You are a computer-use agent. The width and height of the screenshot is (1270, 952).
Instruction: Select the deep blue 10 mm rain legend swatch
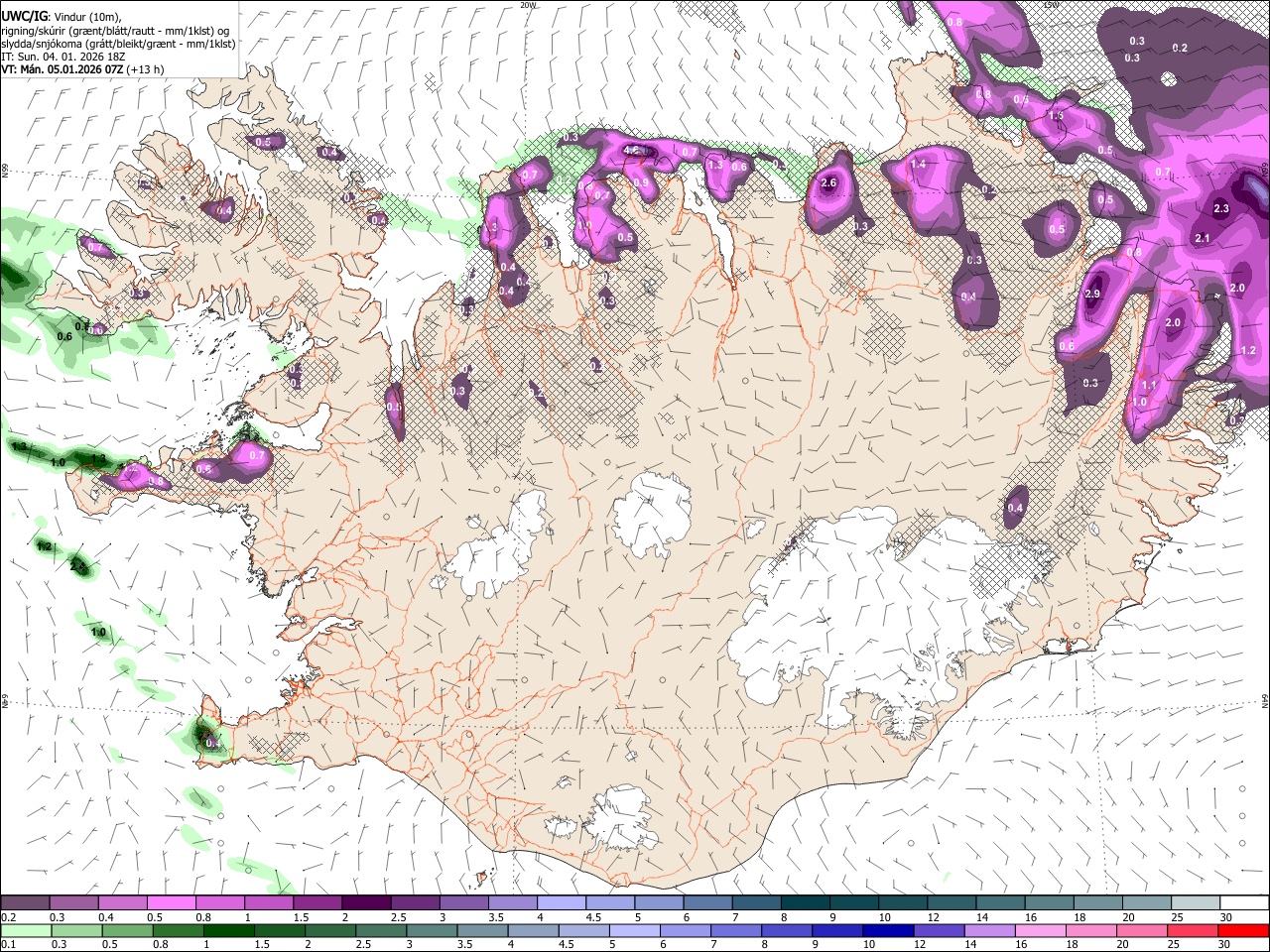coord(888,930)
